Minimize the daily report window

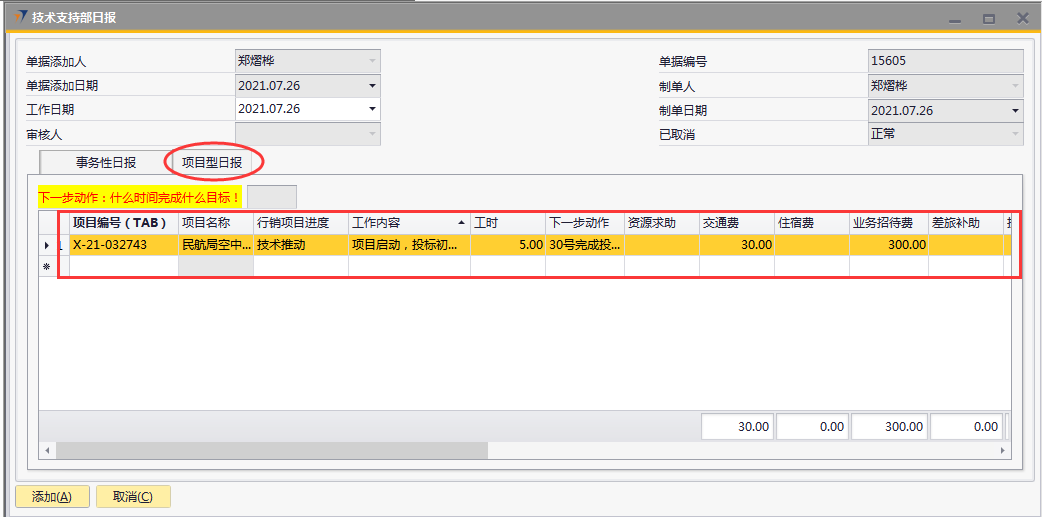tap(954, 18)
